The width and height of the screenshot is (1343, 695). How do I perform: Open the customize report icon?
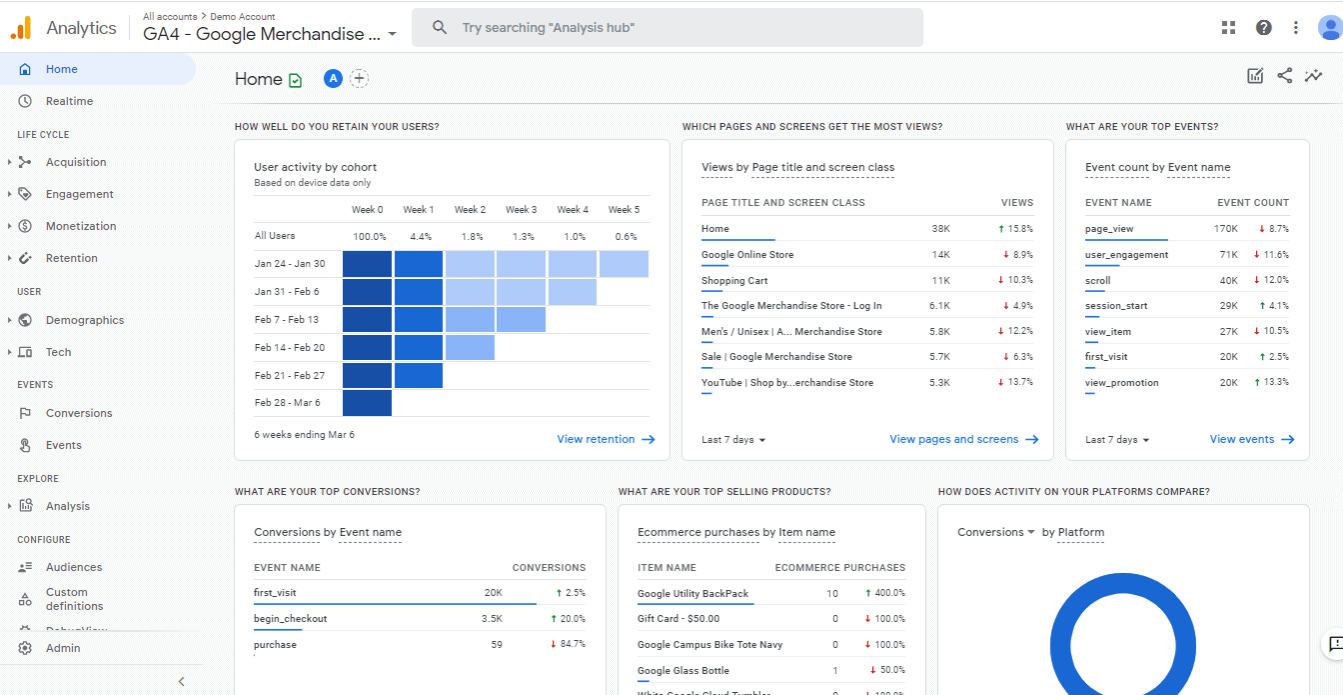click(1255, 76)
